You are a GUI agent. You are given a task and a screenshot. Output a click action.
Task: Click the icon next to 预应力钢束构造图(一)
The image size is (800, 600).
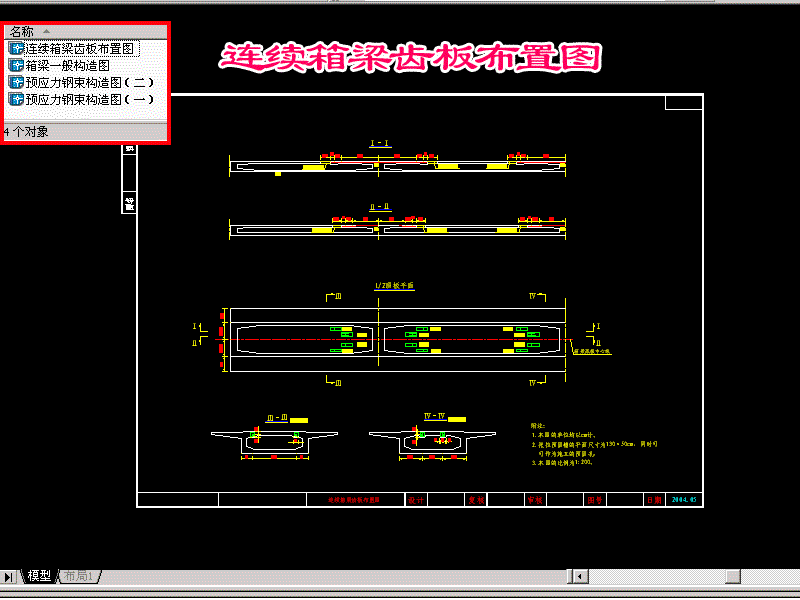16,99
